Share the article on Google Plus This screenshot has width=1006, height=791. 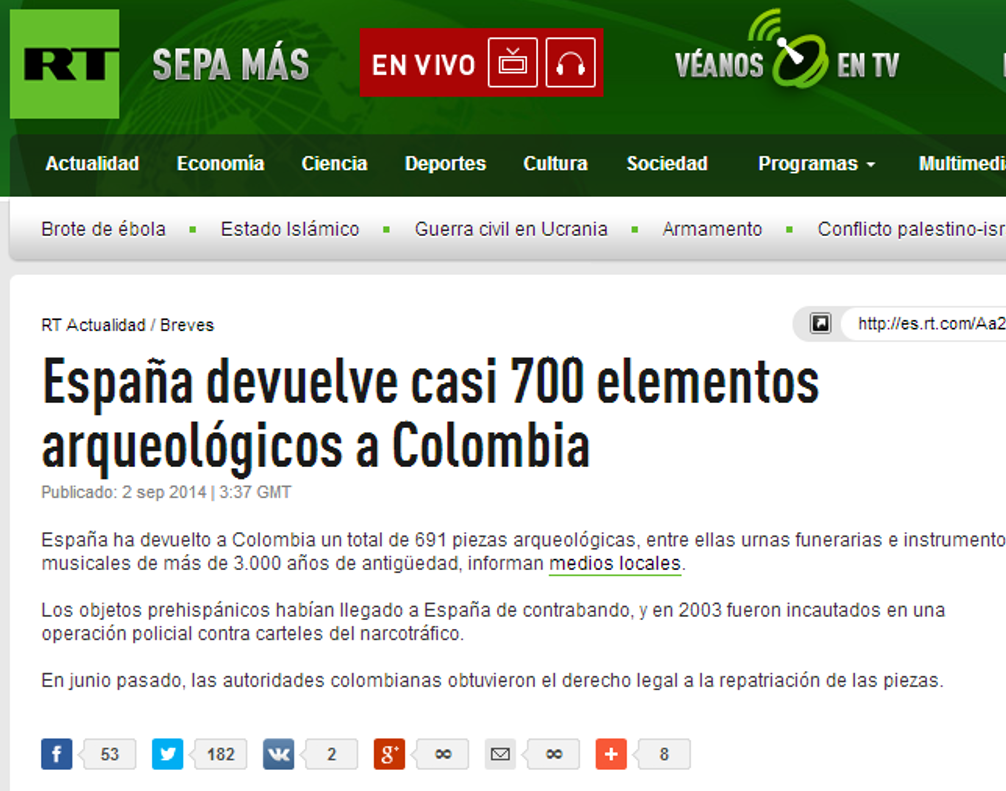click(389, 754)
